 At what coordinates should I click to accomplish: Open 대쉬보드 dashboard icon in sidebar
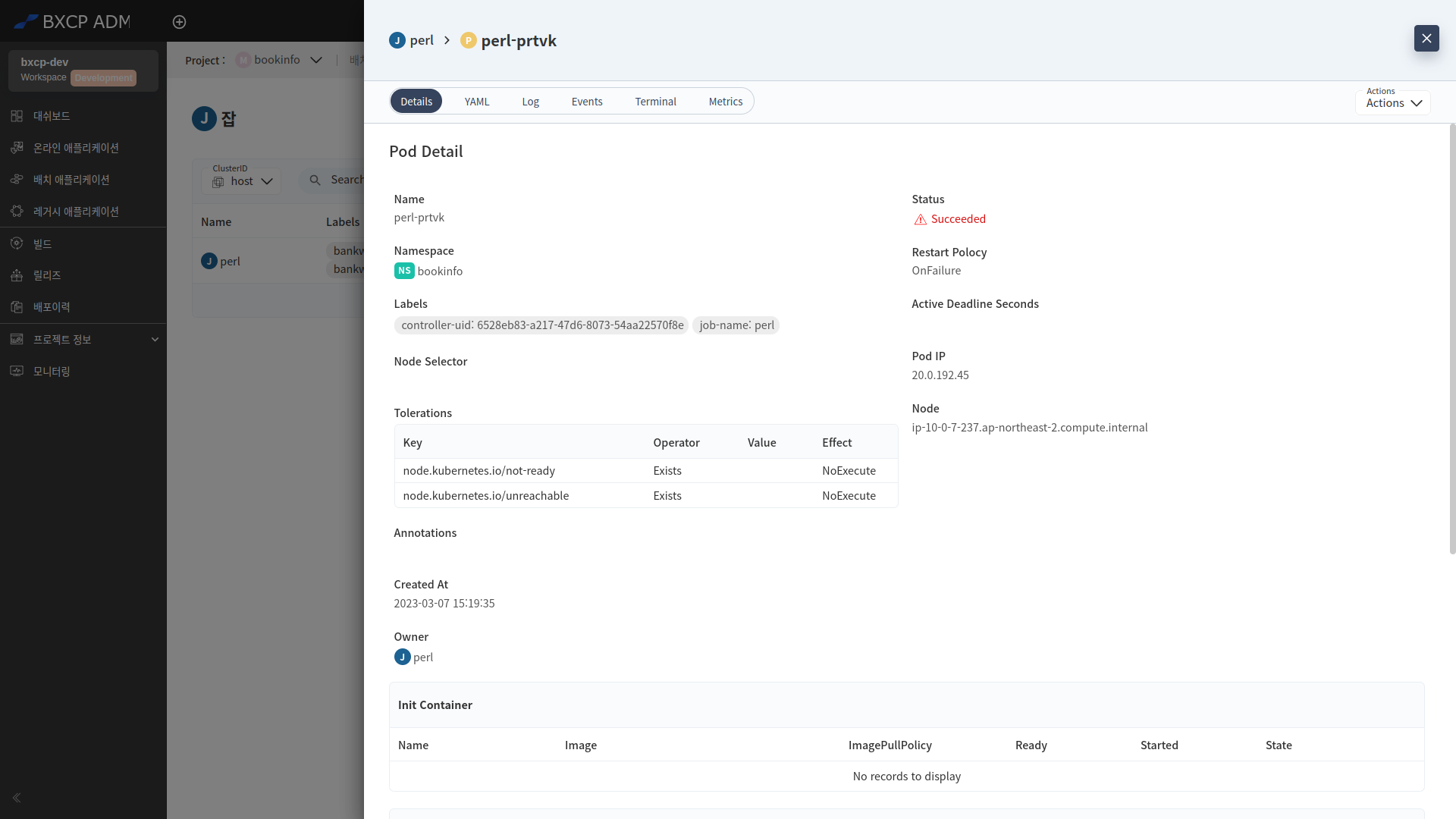pyautogui.click(x=17, y=116)
